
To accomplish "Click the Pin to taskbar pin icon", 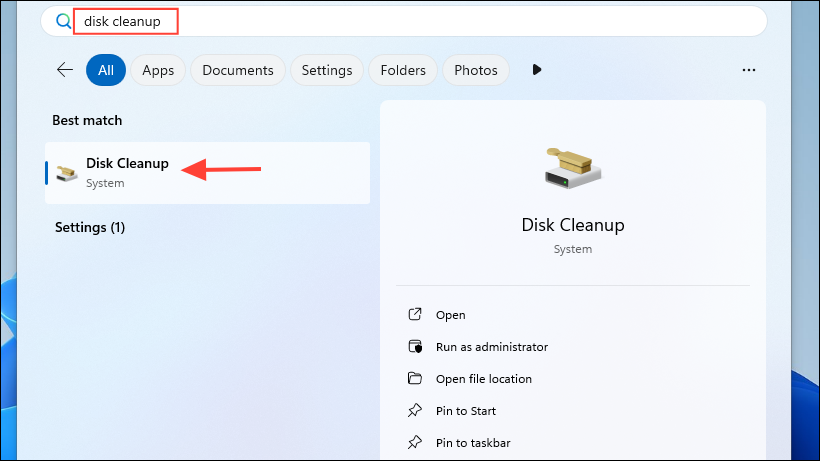I will (x=415, y=442).
